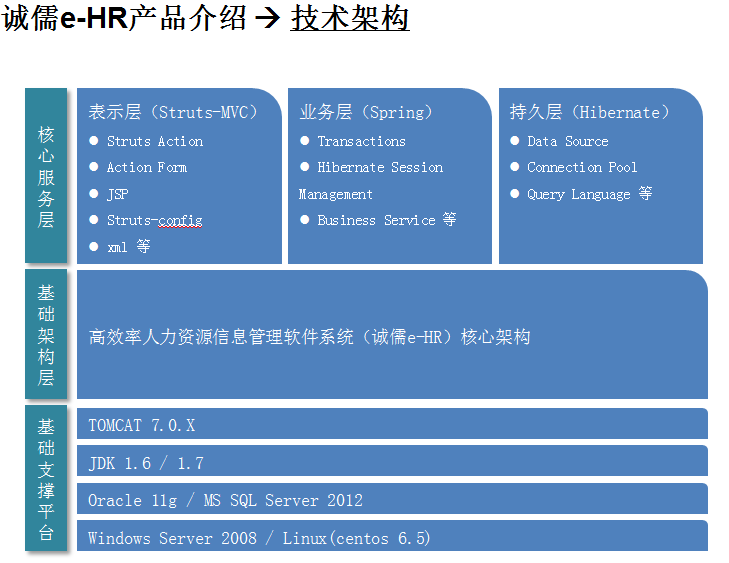729x563 pixels.
Task: Click the Data Source bullet item
Action: [568, 141]
